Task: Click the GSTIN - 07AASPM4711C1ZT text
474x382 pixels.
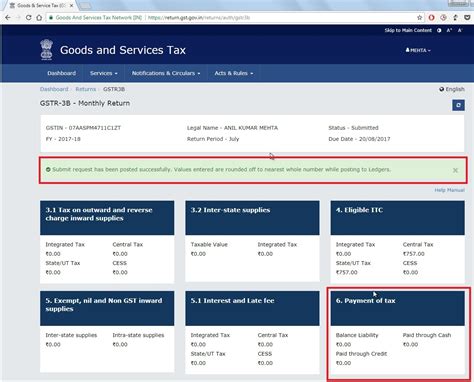Action: click(83, 128)
